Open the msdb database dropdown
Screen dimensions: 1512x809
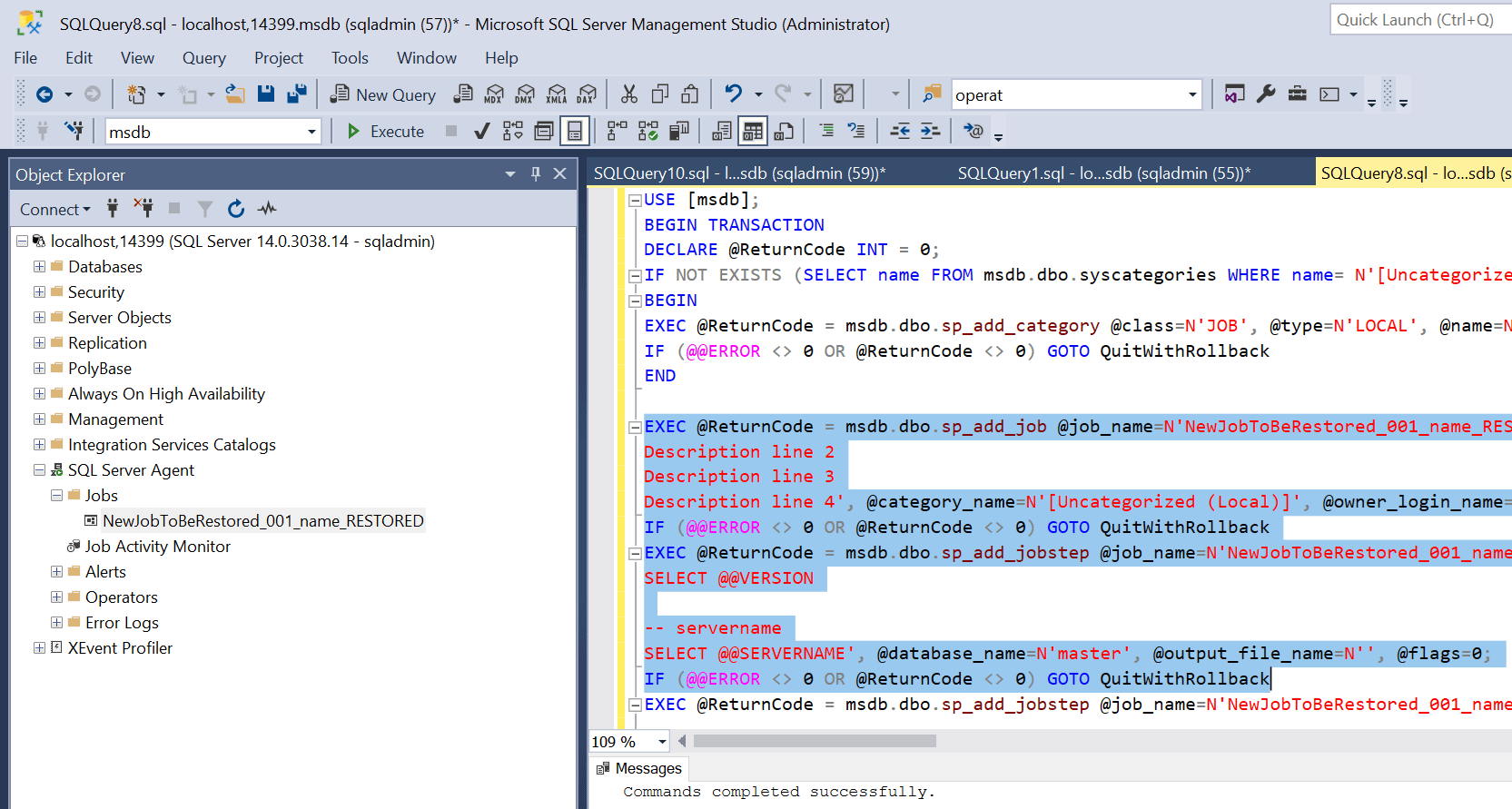311,132
